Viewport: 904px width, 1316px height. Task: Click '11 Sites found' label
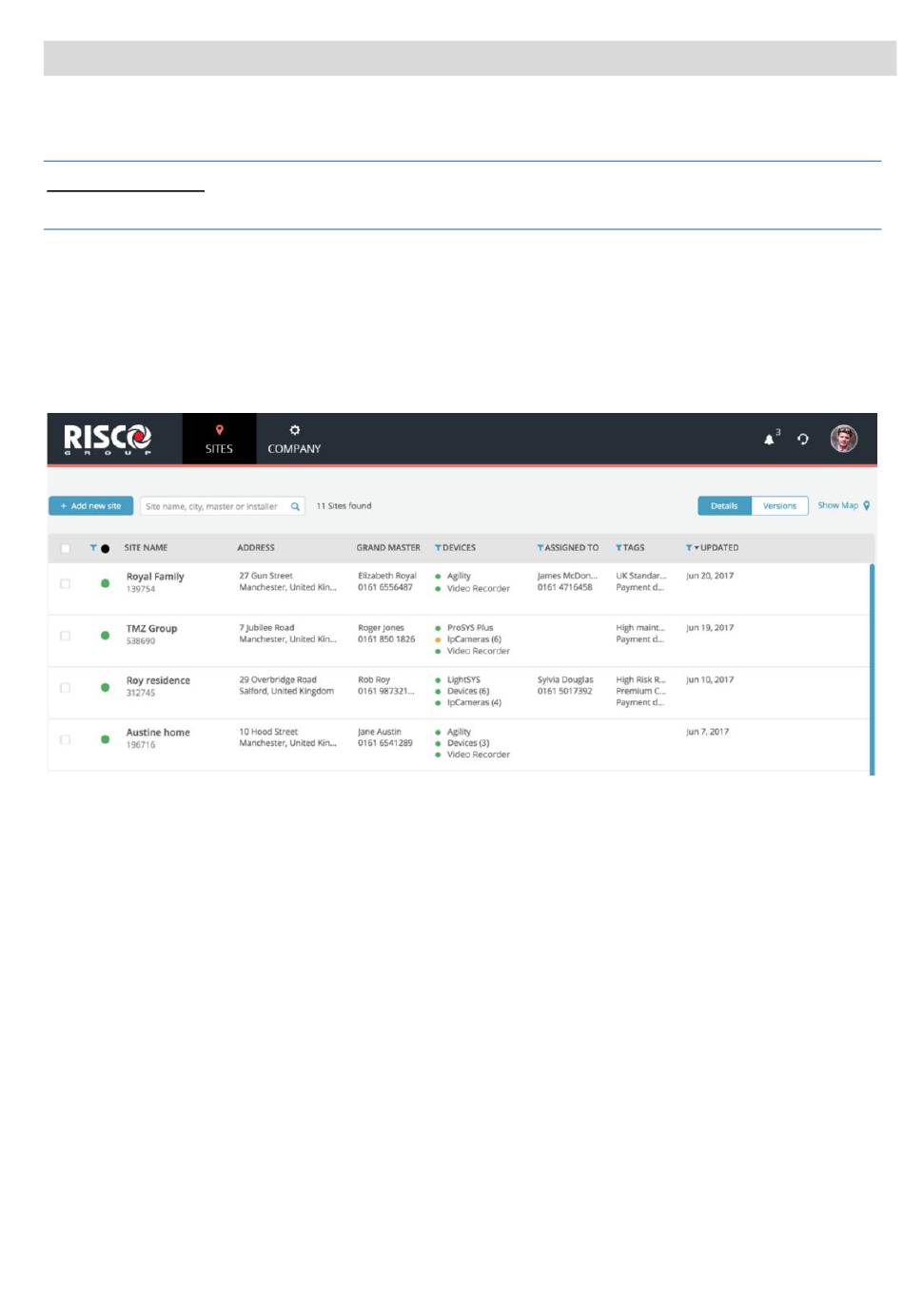pos(344,506)
